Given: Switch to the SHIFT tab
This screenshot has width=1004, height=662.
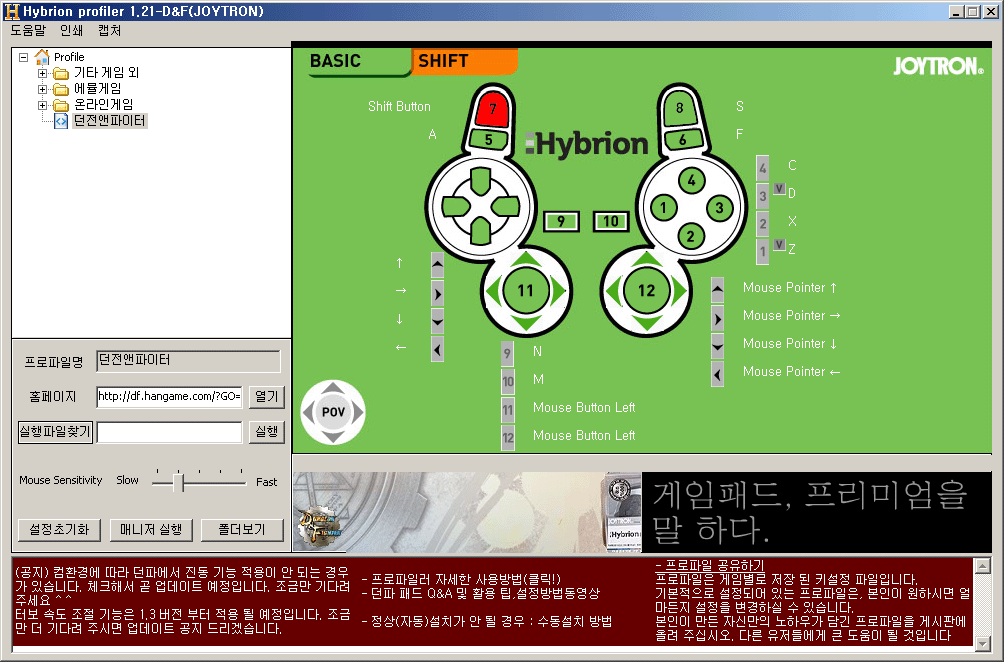Looking at the screenshot, I should coord(464,61).
